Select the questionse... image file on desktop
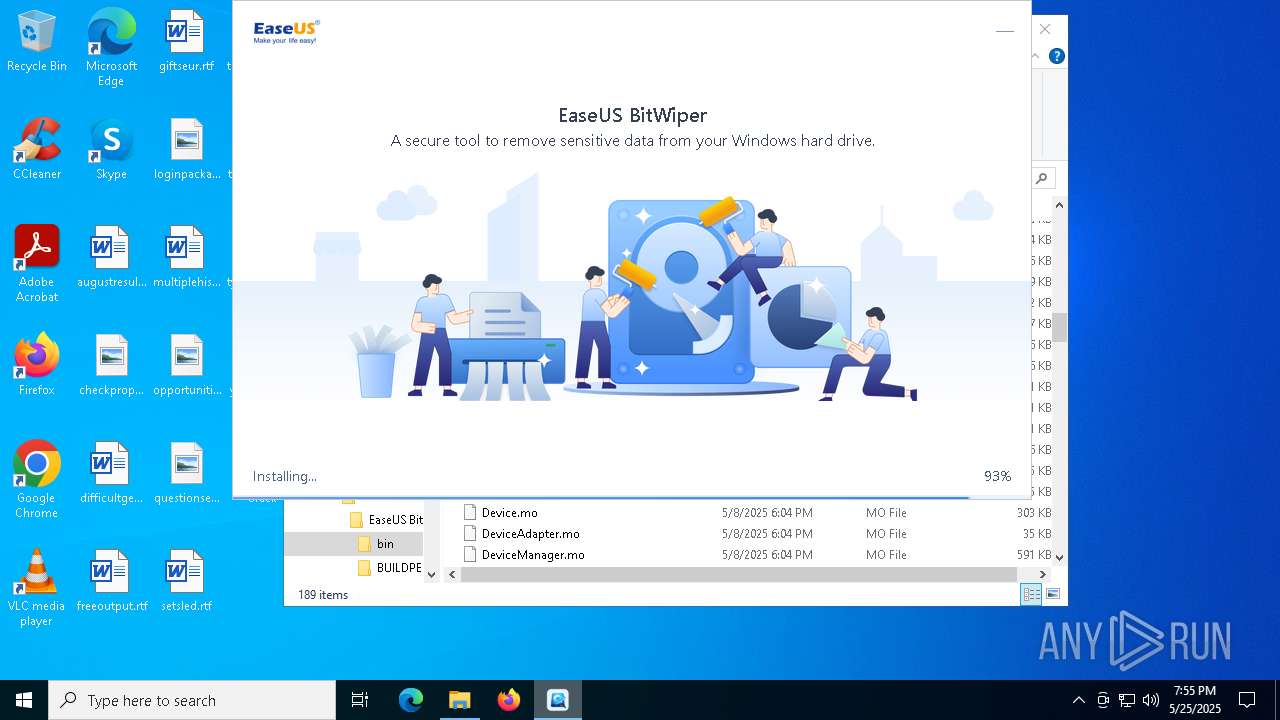The width and height of the screenshot is (1280, 720). pos(186,473)
